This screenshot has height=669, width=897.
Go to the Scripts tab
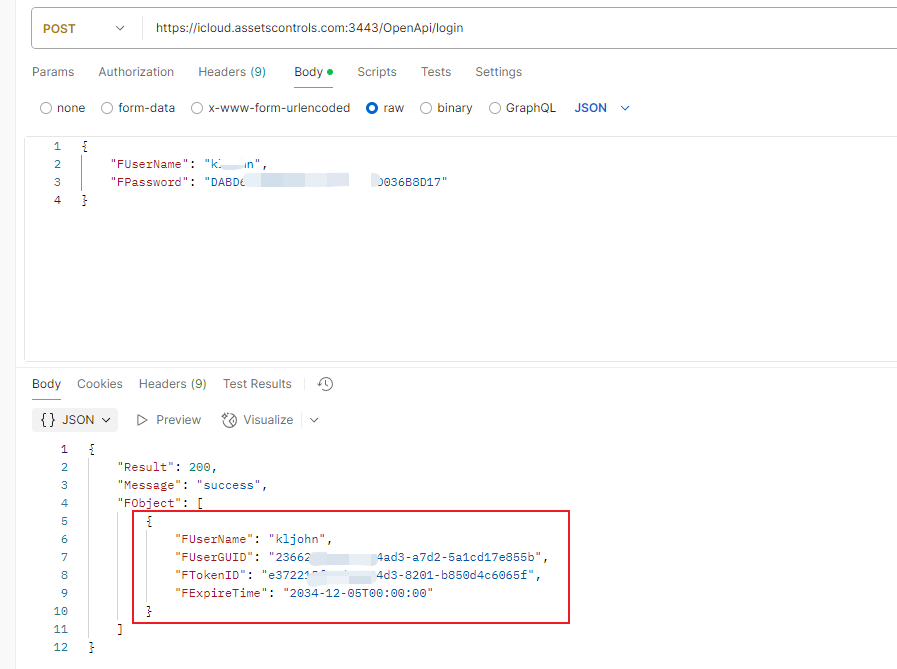[x=377, y=72]
